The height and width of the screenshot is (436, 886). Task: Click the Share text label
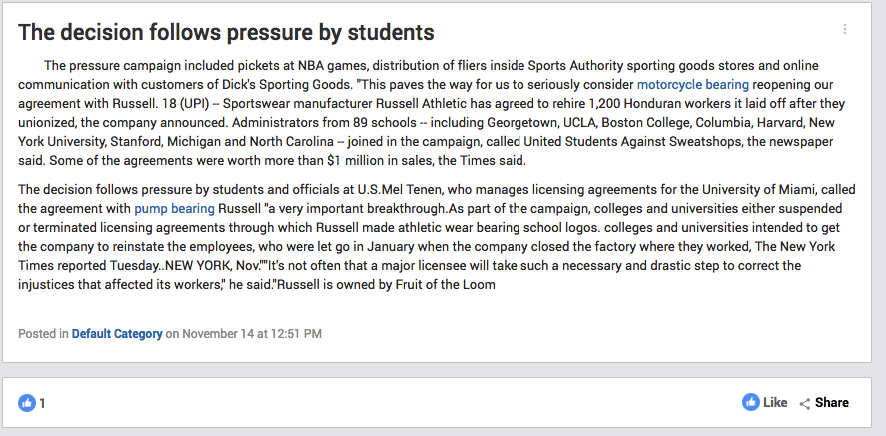(x=832, y=403)
